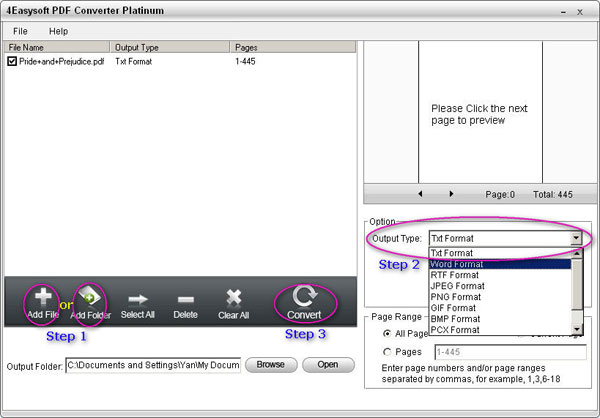The width and height of the screenshot is (600, 418).
Task: Click the Add File icon
Action: (x=43, y=297)
